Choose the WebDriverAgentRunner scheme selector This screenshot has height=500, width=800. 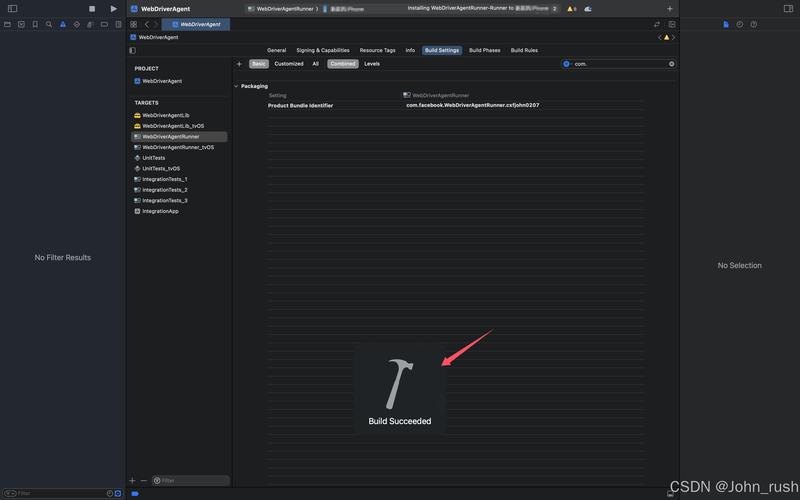283,9
